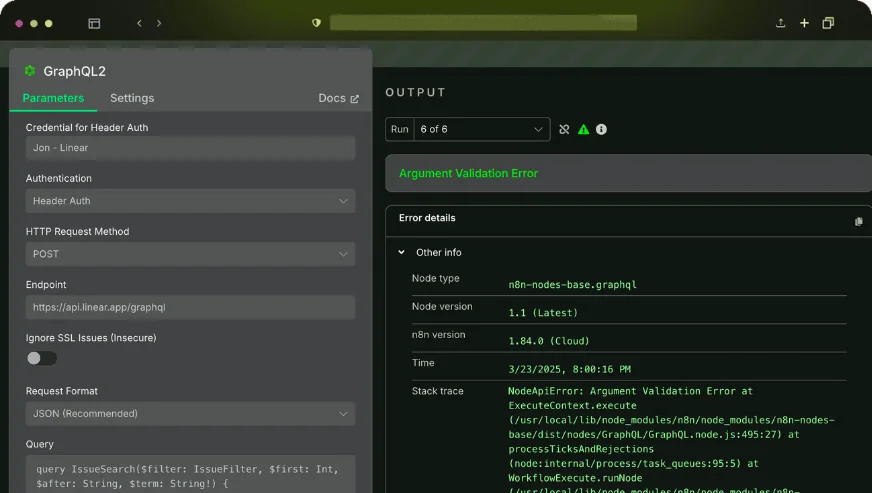Click the info circle icon

point(601,129)
